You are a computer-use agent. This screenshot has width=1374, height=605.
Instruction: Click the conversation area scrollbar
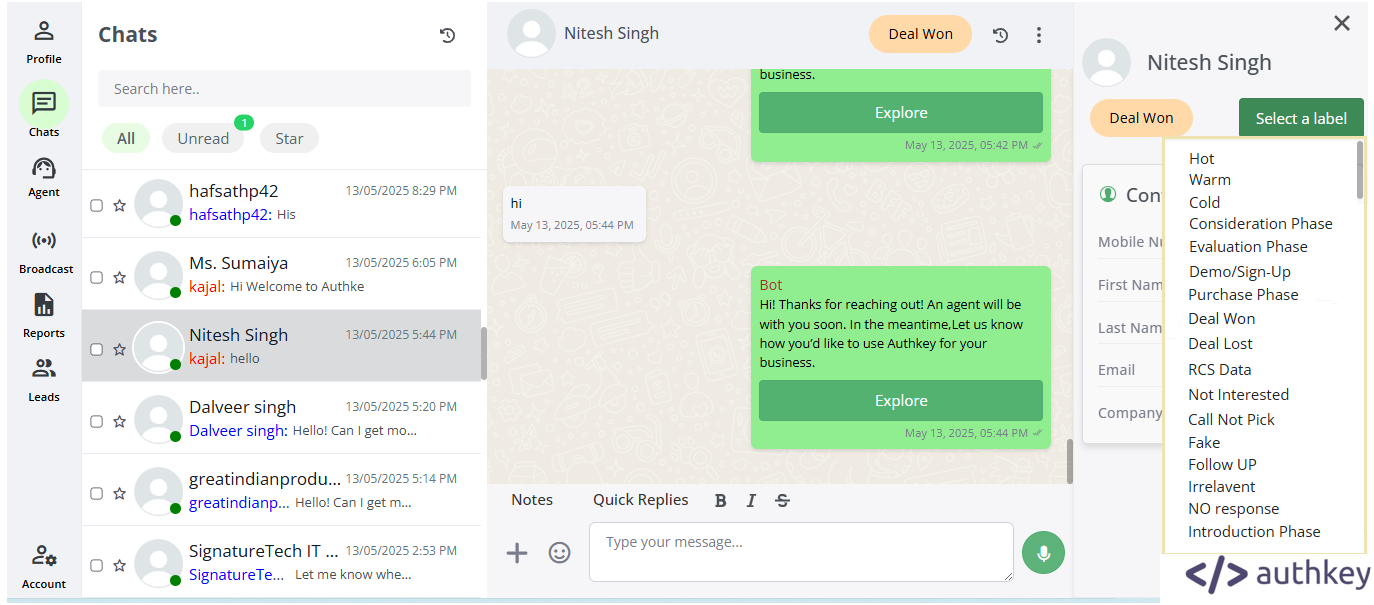tap(1070, 461)
